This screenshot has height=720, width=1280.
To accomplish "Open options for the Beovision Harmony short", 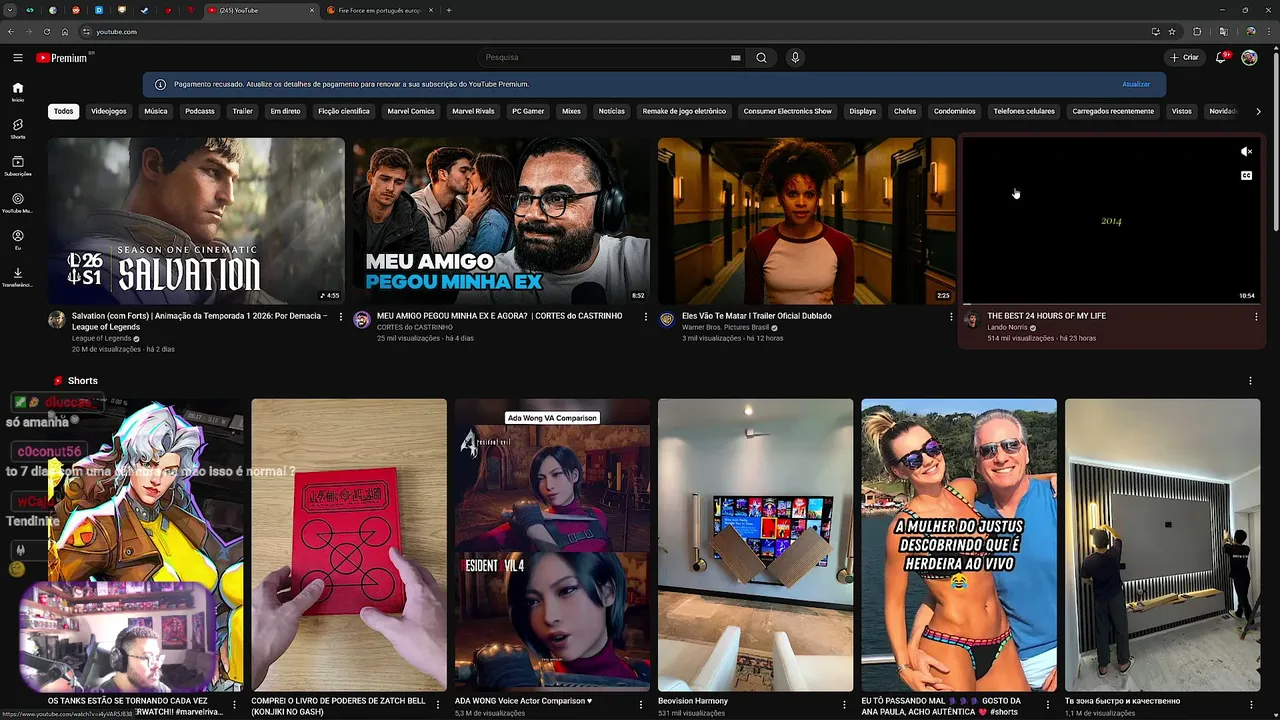I will [844, 705].
